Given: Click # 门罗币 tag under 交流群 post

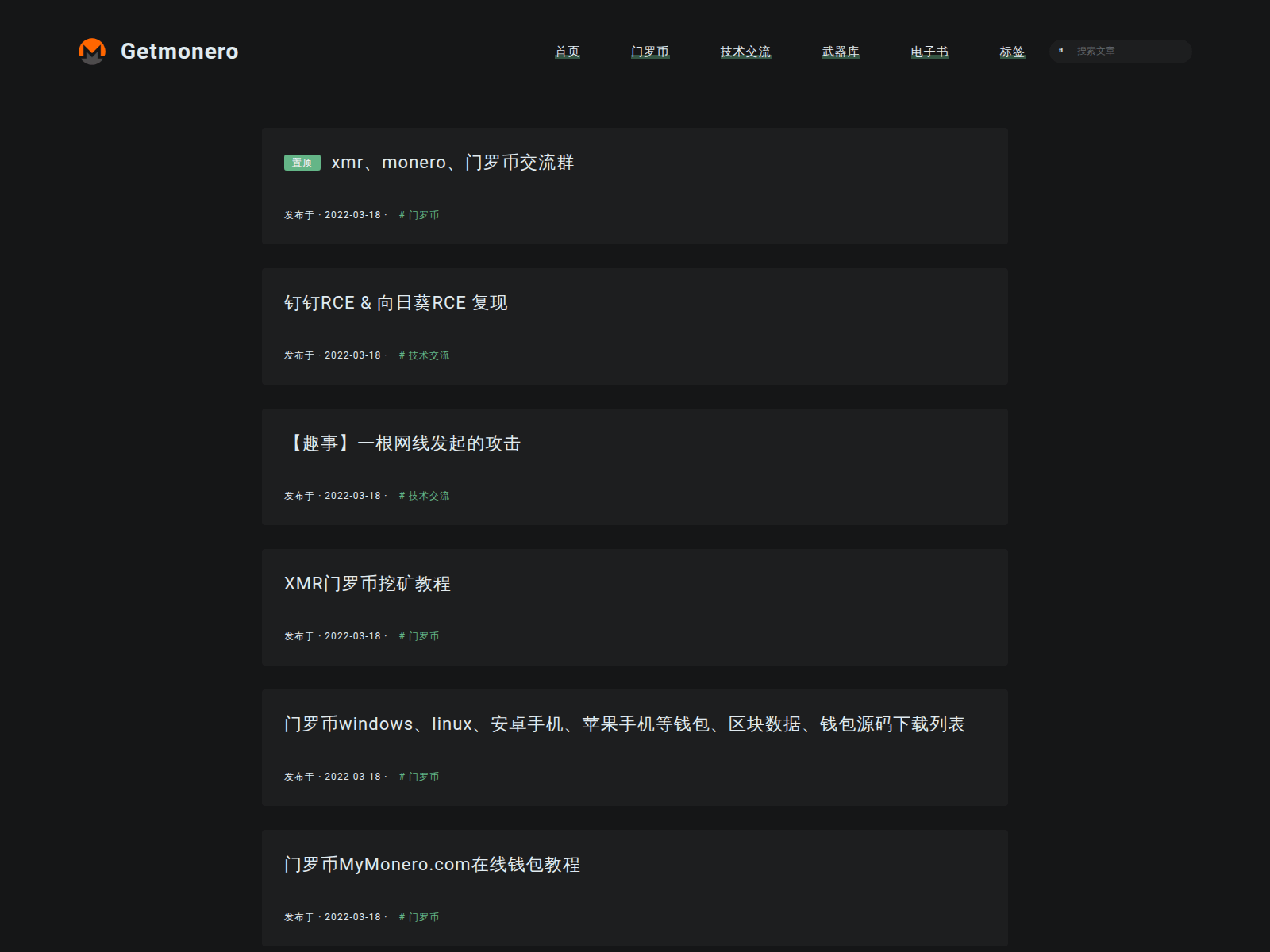Looking at the screenshot, I should point(419,215).
